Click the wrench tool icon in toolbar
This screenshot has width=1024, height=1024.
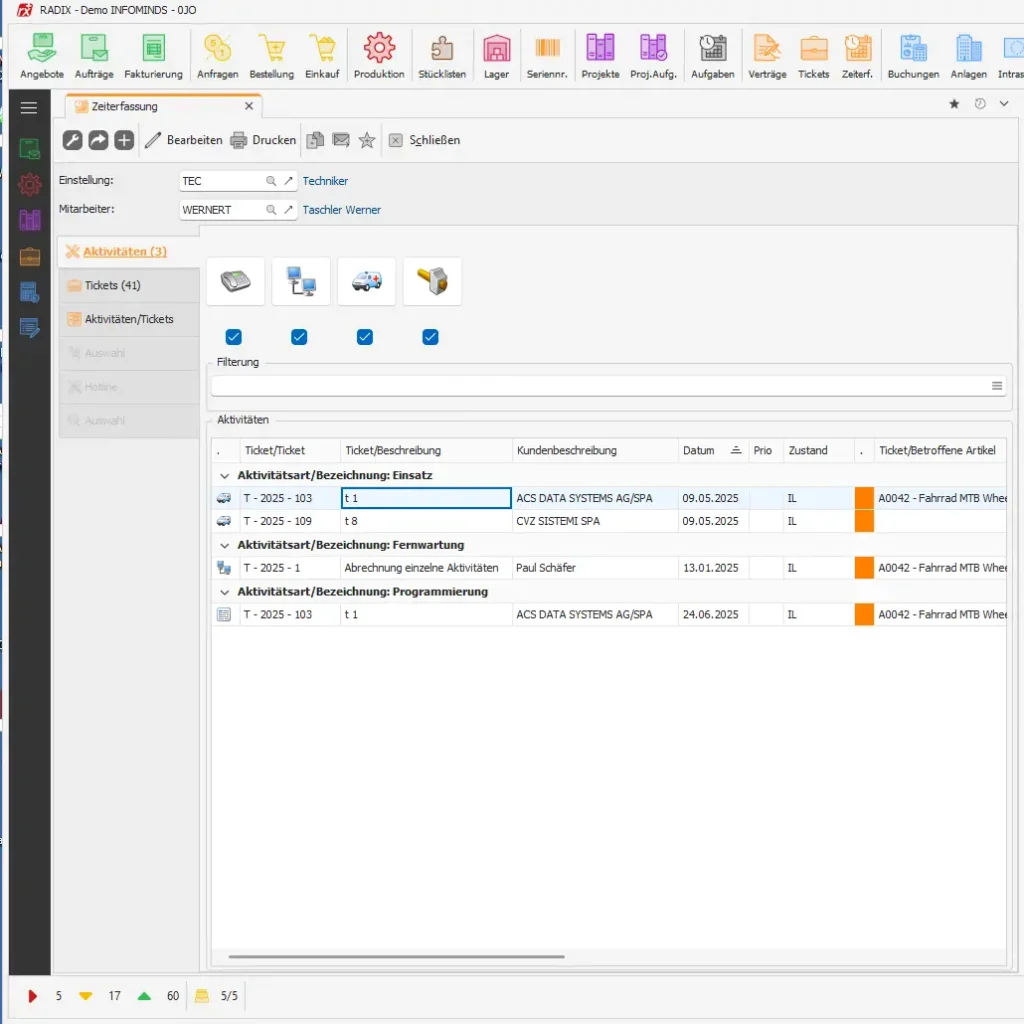(72, 140)
